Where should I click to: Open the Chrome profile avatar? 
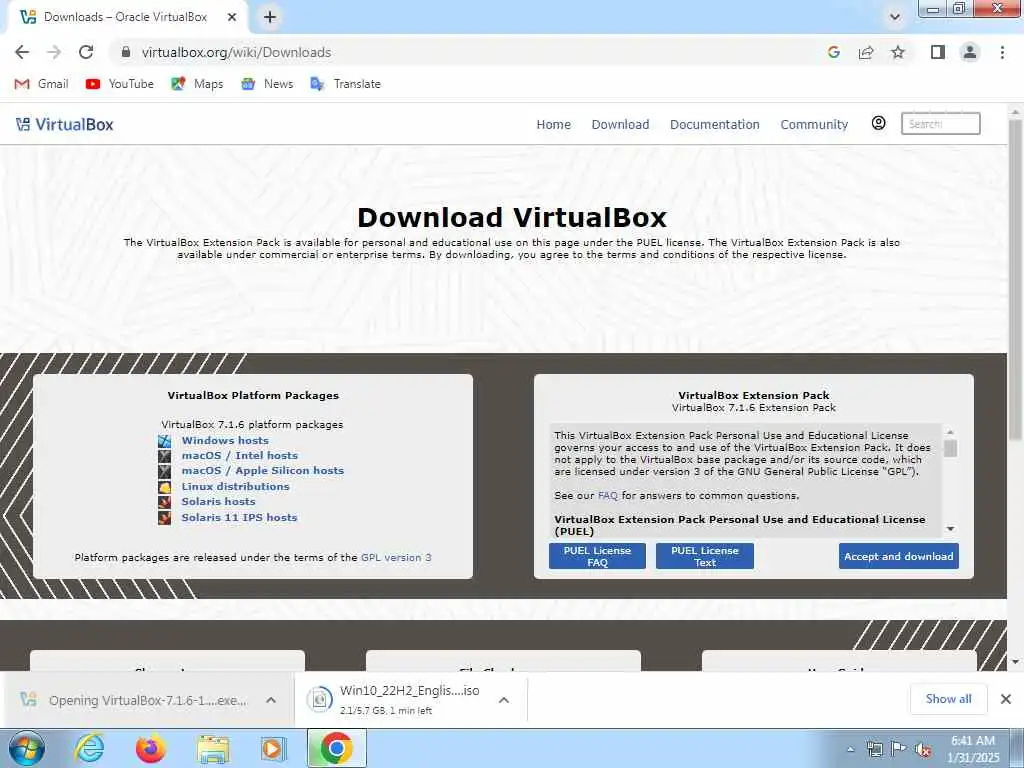click(970, 52)
